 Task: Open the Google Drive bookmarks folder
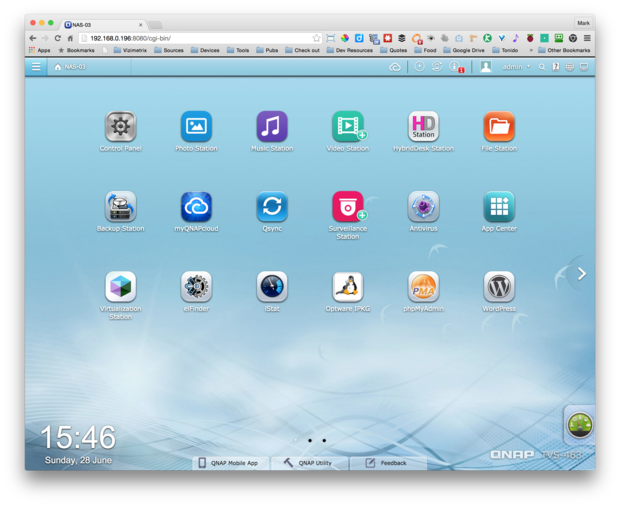coord(464,50)
